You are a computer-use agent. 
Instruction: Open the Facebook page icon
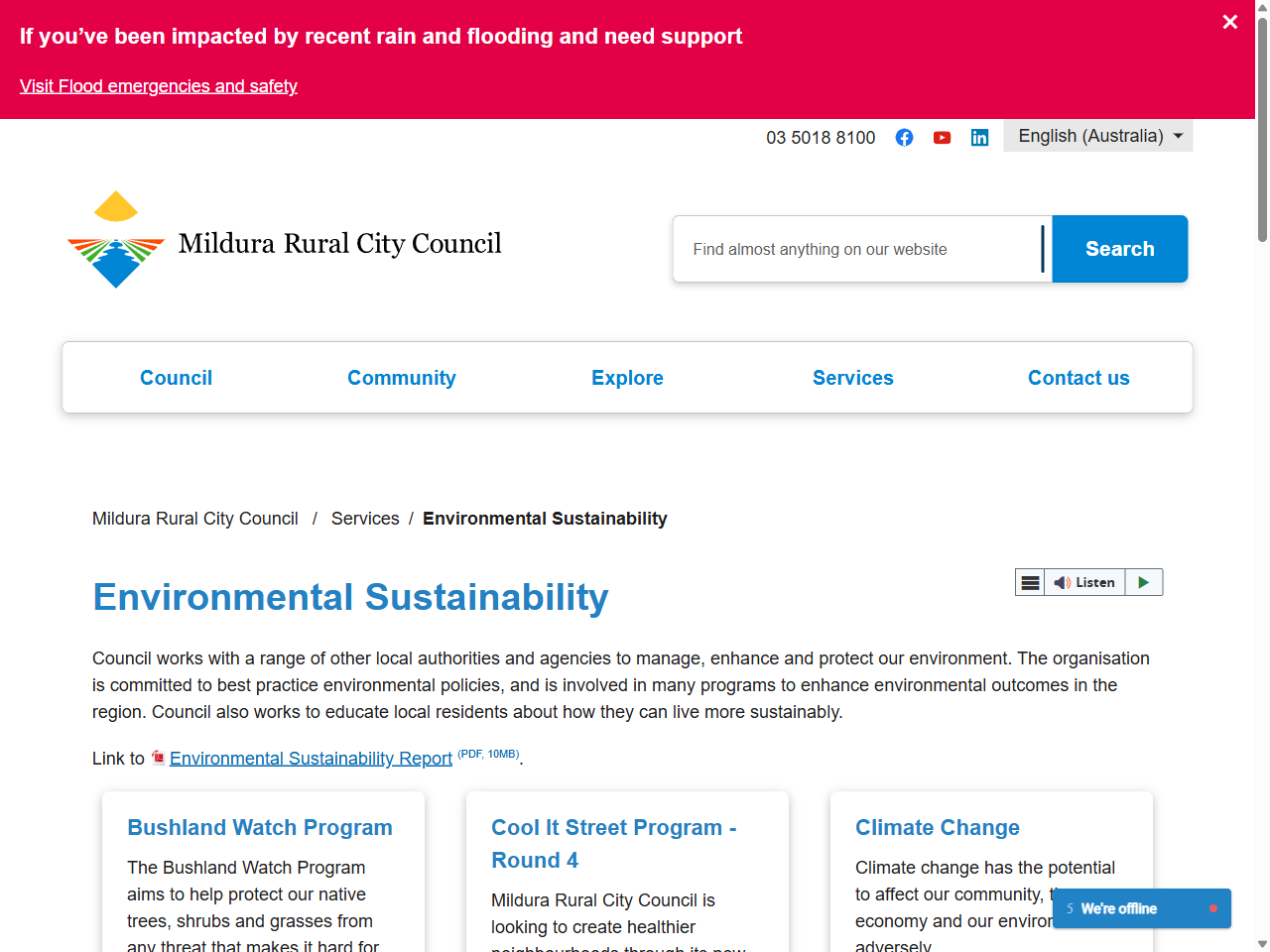point(904,138)
